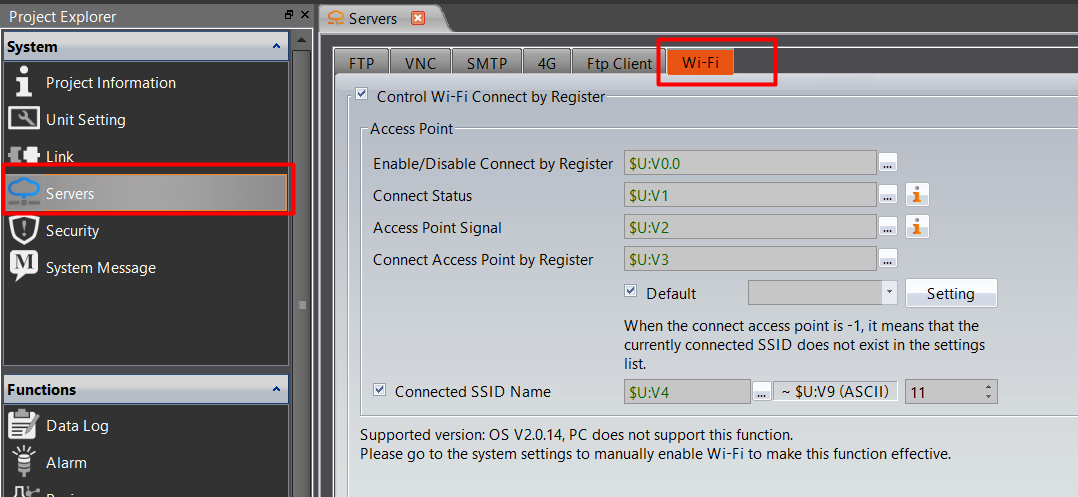Screen dimensions: 1078x497
Task: Open the Default access point dropdown
Action: pos(889,293)
